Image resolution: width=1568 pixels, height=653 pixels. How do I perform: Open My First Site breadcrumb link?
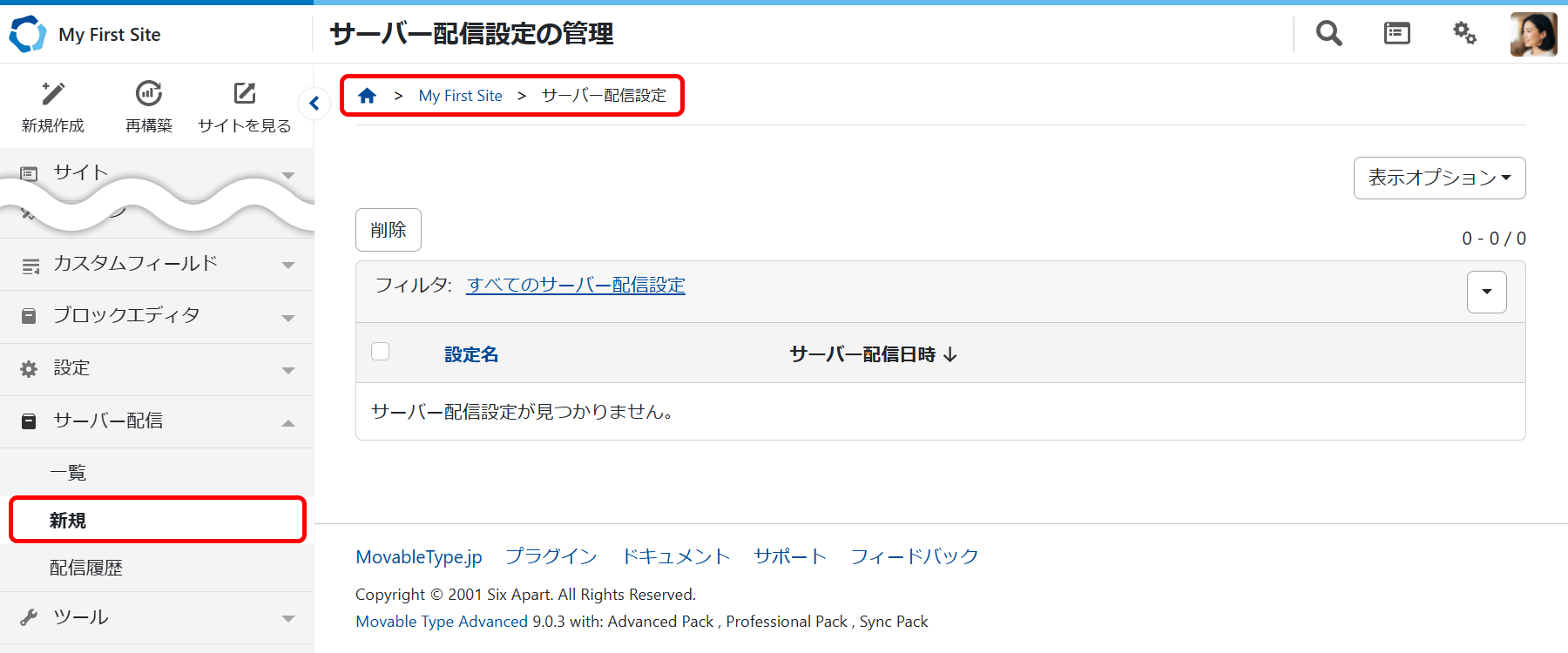[460, 96]
